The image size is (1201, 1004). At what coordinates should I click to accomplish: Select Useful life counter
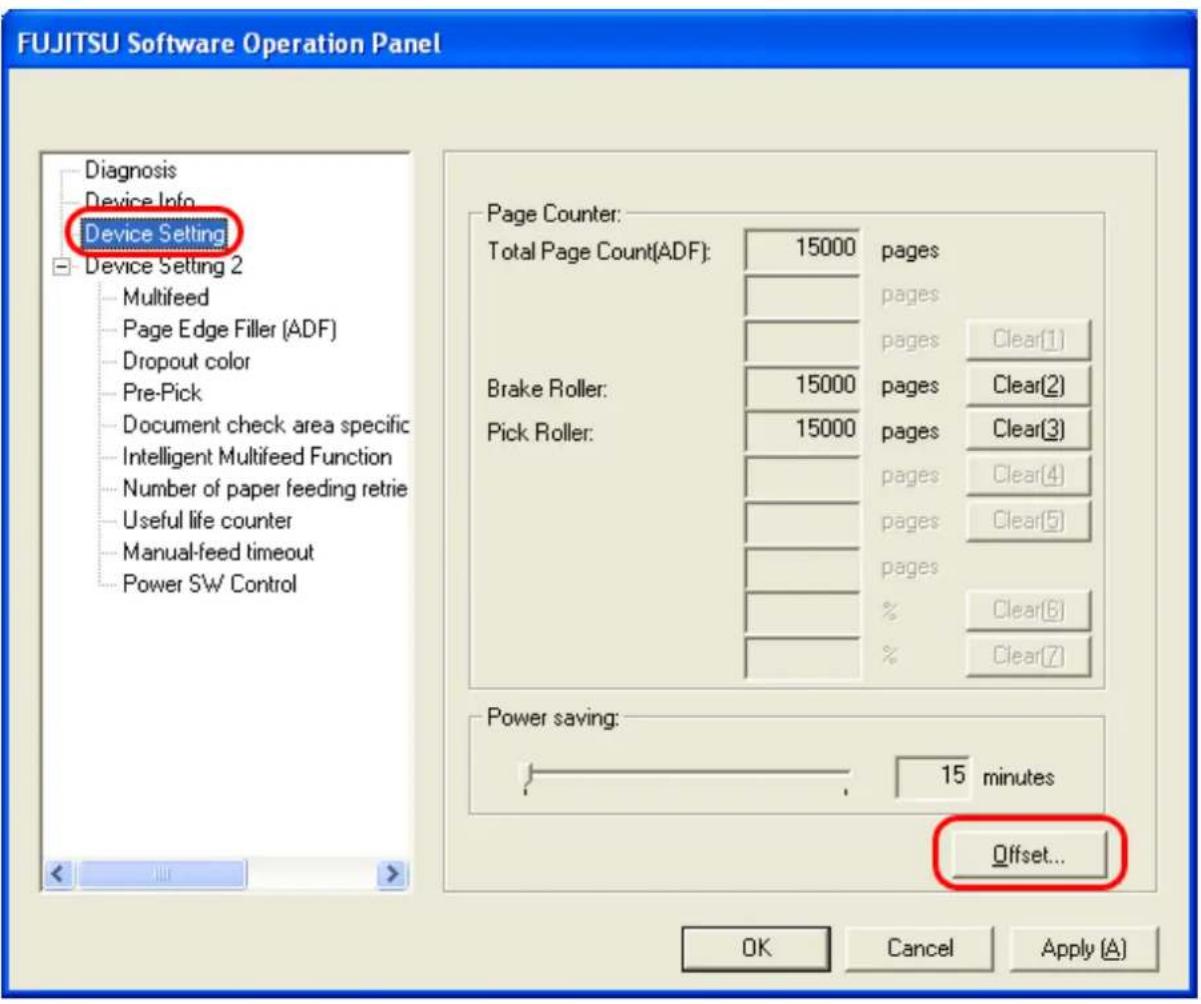[207, 521]
